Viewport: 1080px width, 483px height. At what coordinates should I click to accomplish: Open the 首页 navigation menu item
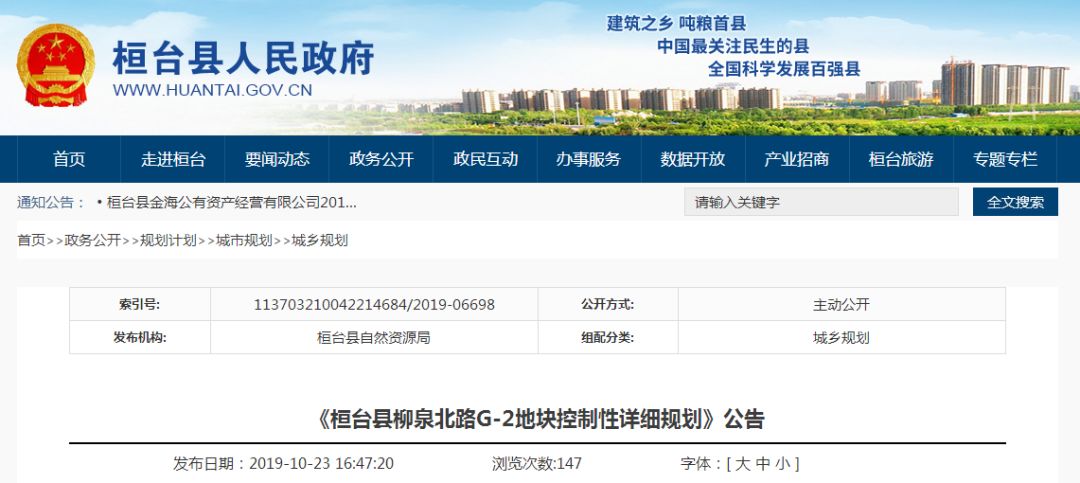pyautogui.click(x=69, y=159)
